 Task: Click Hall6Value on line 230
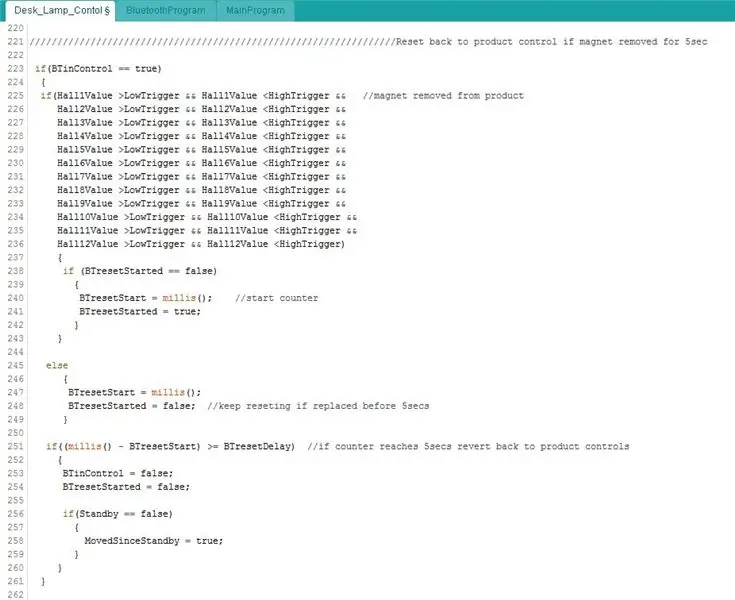coord(85,163)
